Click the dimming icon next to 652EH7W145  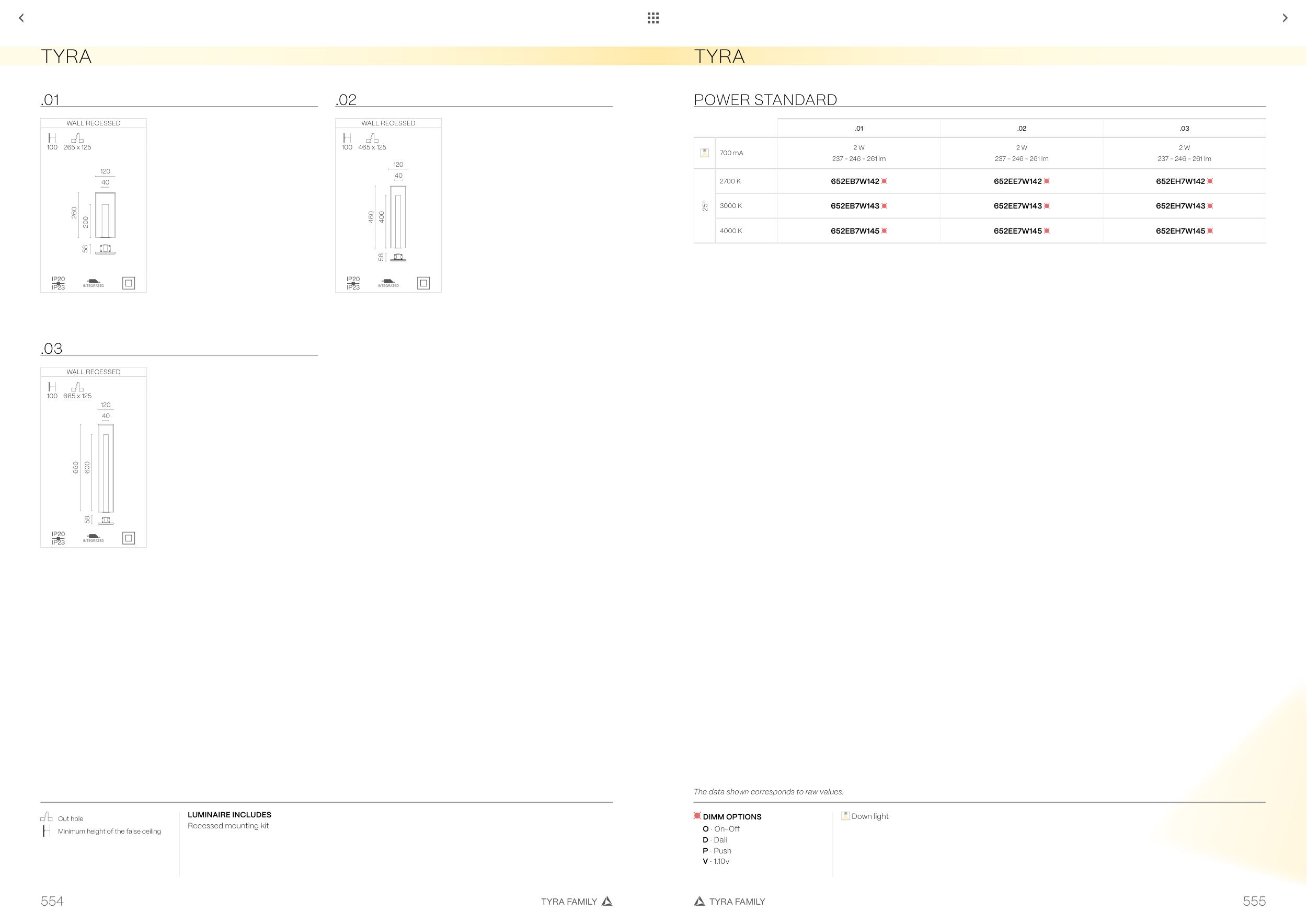(1210, 230)
